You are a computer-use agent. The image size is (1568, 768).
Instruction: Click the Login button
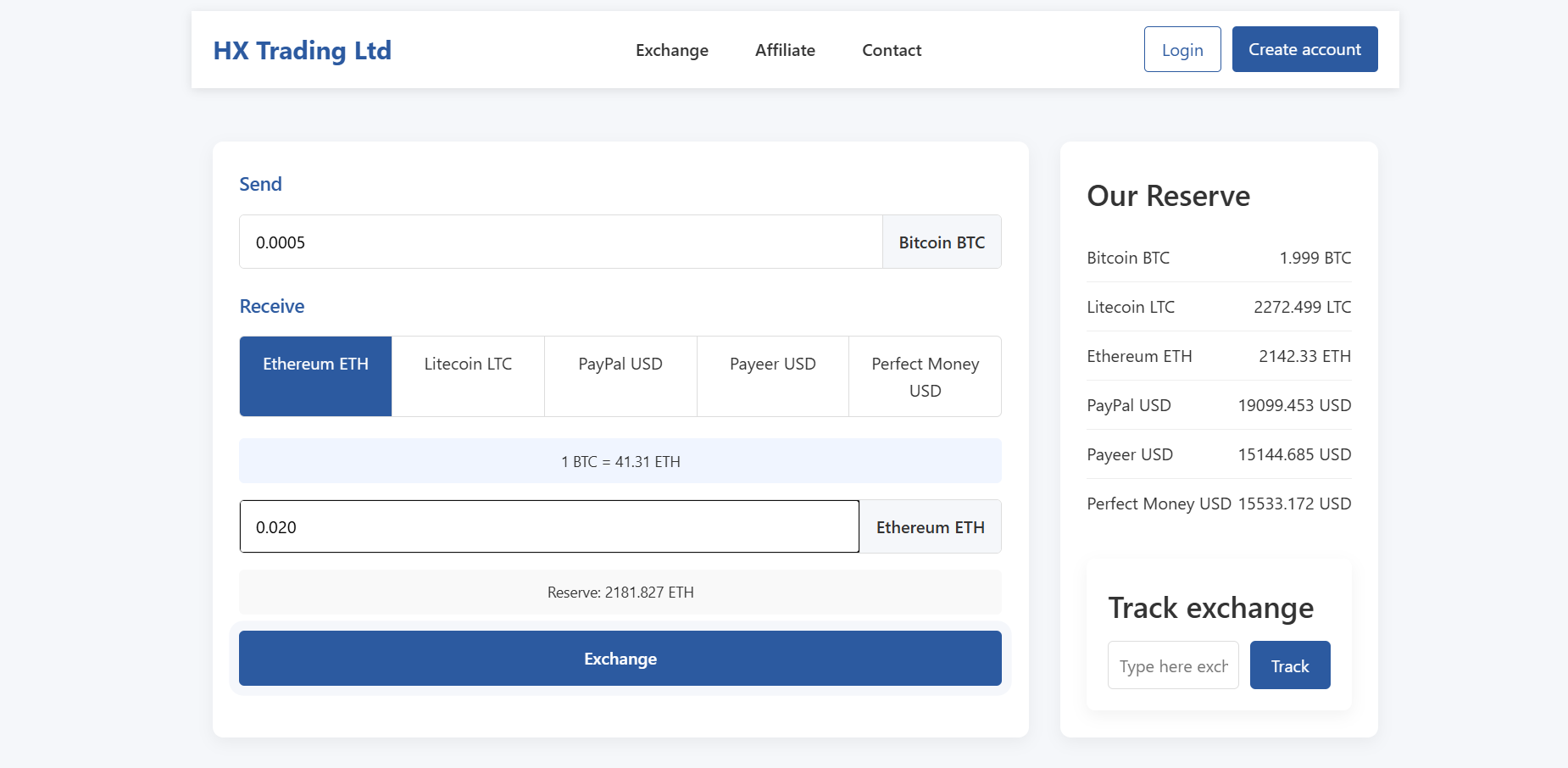pyautogui.click(x=1182, y=49)
